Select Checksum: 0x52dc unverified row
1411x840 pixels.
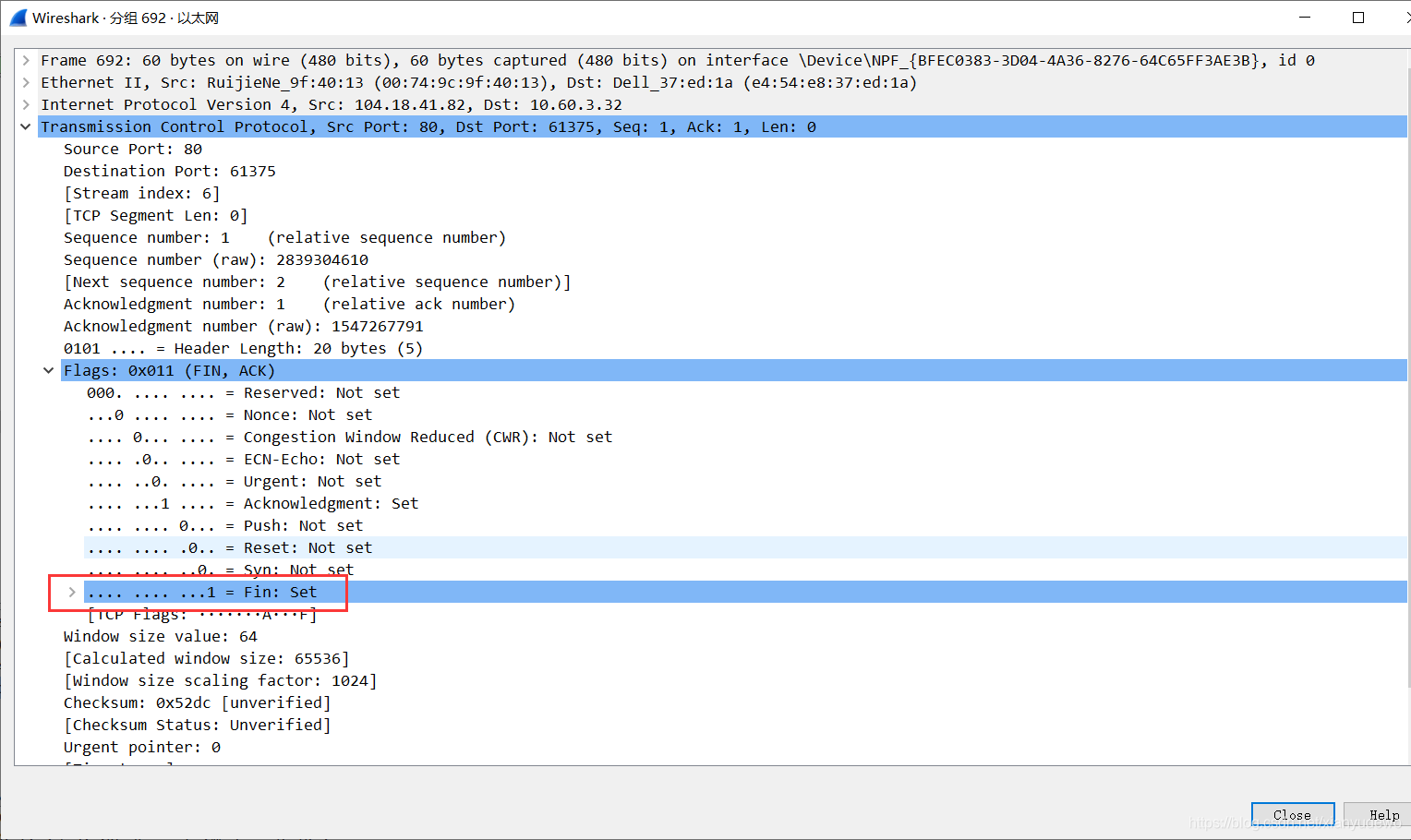pyautogui.click(x=197, y=702)
